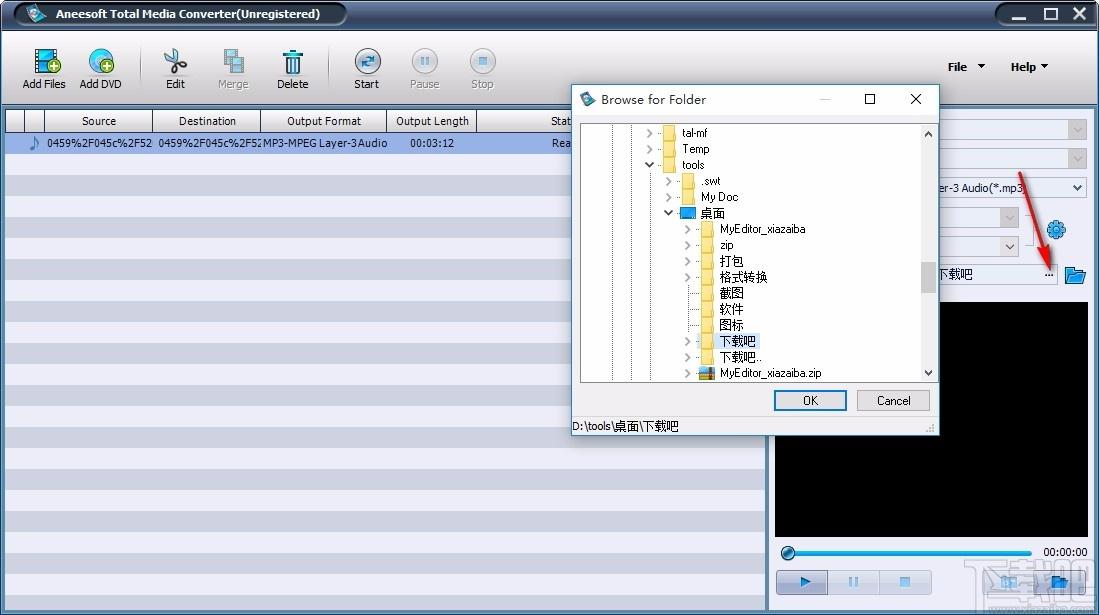Expand the 打包 folder node

coord(688,261)
